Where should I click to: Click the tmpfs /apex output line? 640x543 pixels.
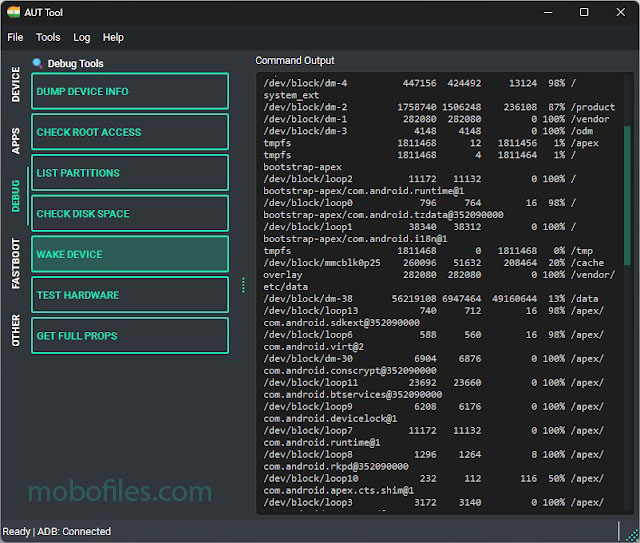(431, 143)
